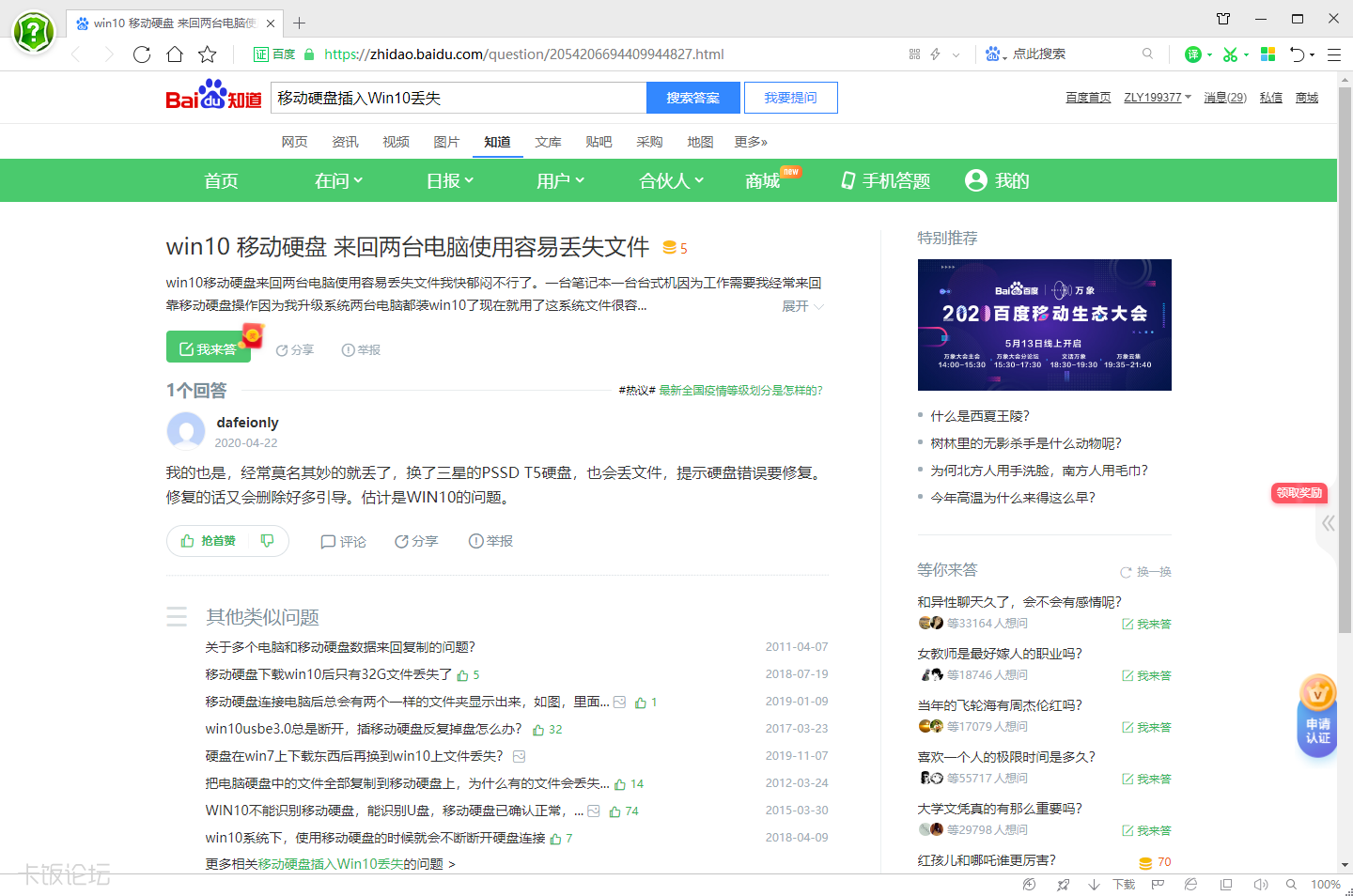Open win10usbe3.0总是断开 similar question
1353x896 pixels.
point(363,729)
